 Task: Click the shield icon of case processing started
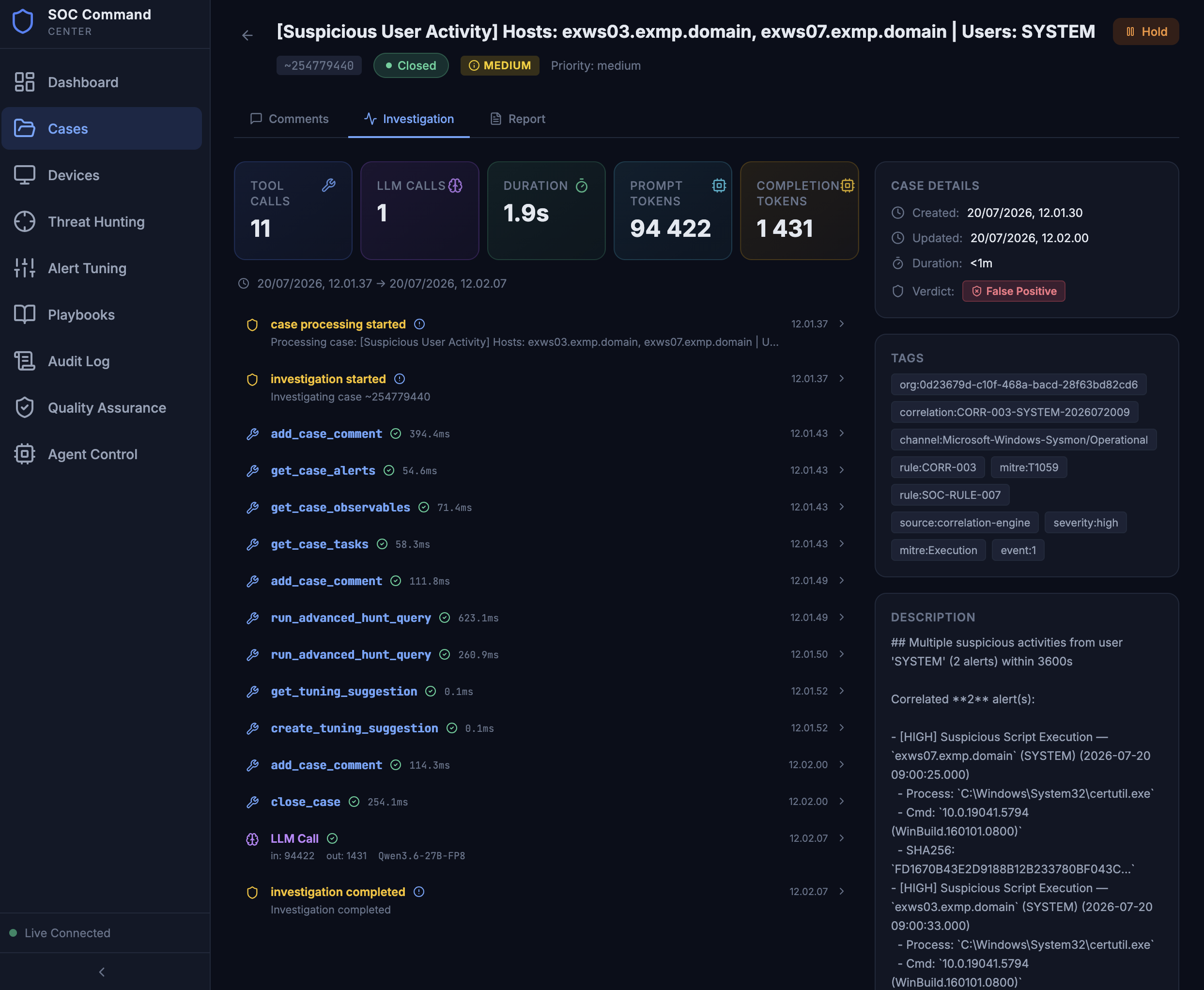pyautogui.click(x=252, y=325)
